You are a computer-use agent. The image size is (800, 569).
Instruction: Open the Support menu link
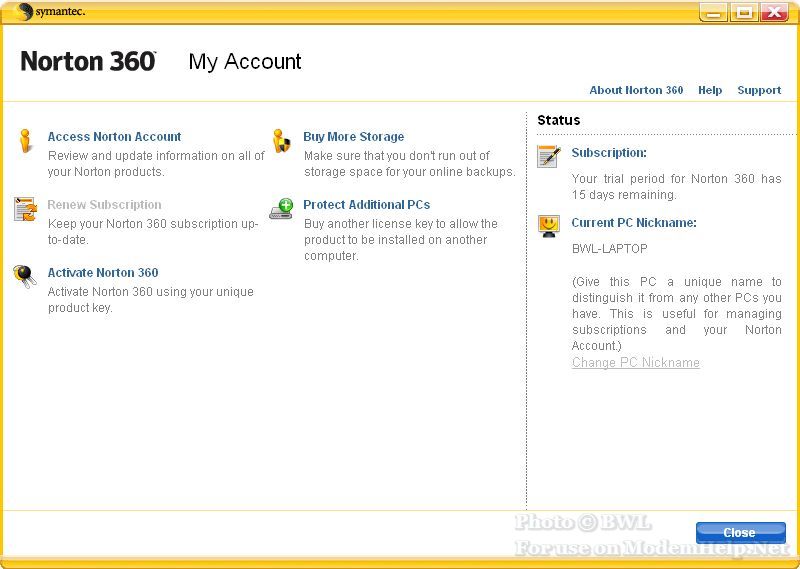pyautogui.click(x=759, y=90)
